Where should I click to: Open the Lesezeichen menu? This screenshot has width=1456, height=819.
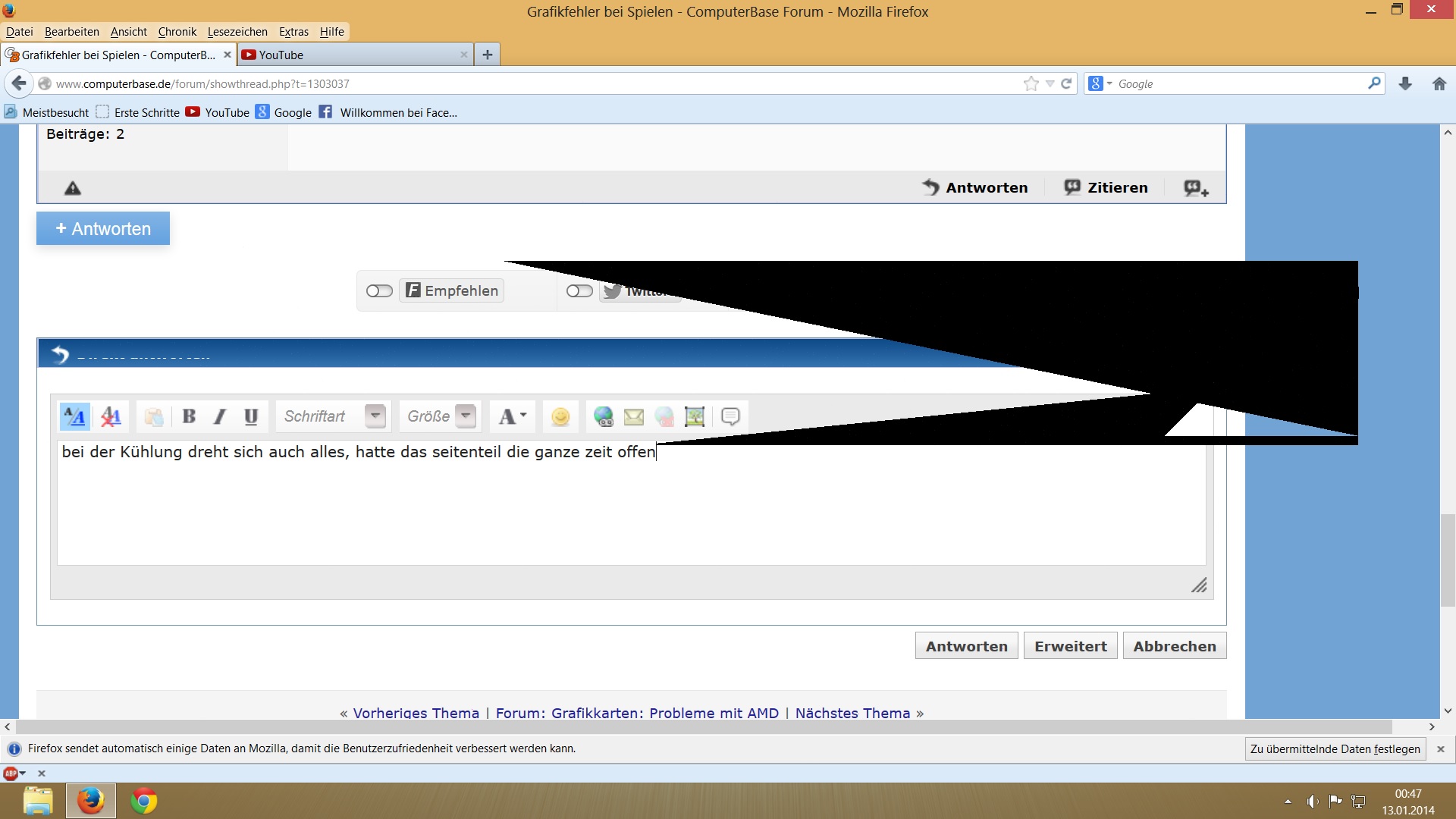[237, 32]
